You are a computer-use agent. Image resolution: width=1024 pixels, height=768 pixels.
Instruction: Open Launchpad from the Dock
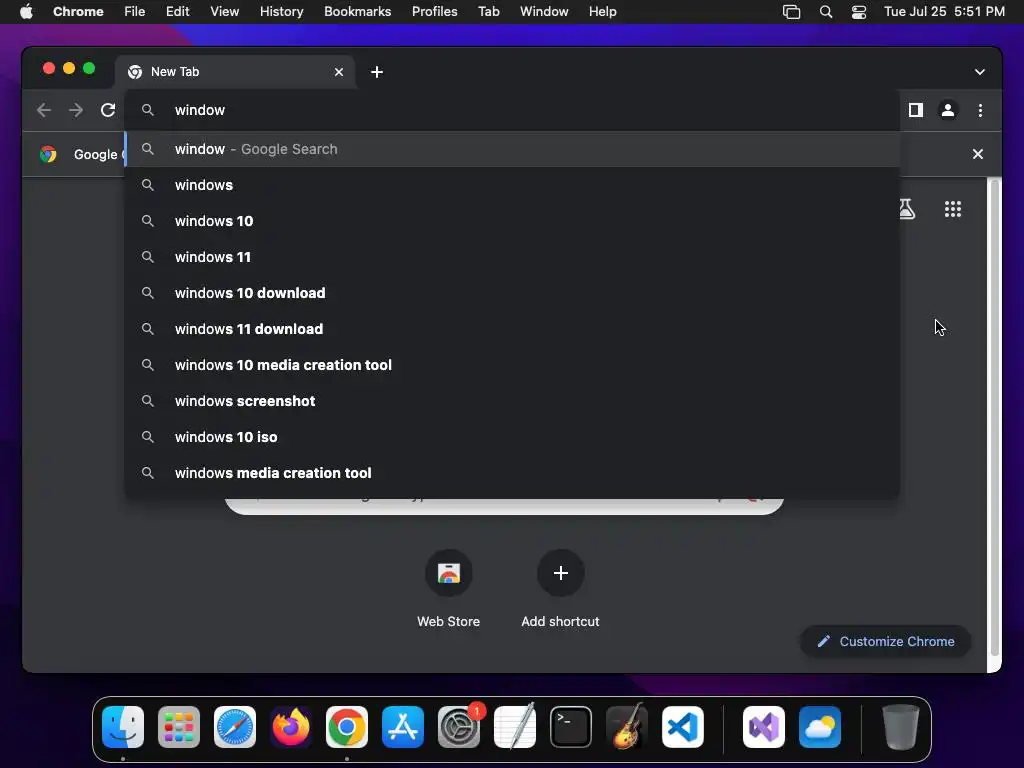pos(179,727)
